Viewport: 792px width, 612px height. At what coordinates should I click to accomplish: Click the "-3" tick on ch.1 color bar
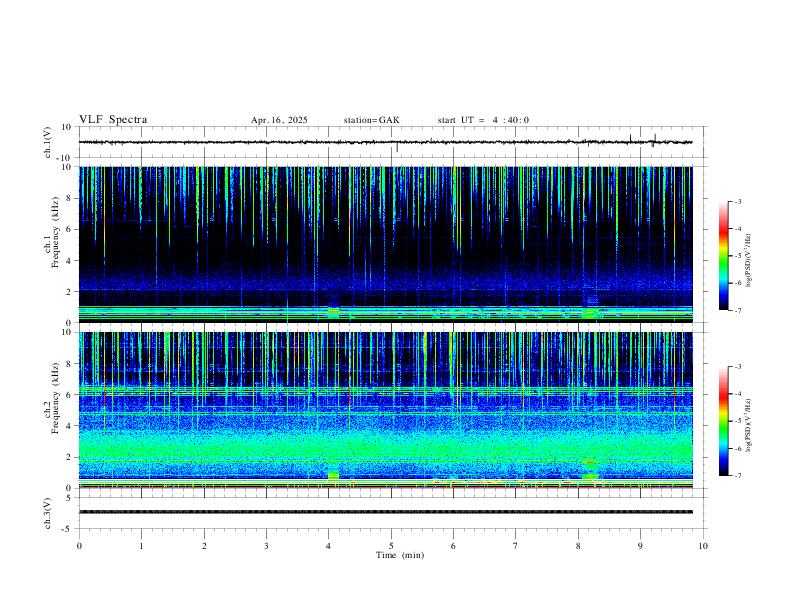tap(737, 201)
